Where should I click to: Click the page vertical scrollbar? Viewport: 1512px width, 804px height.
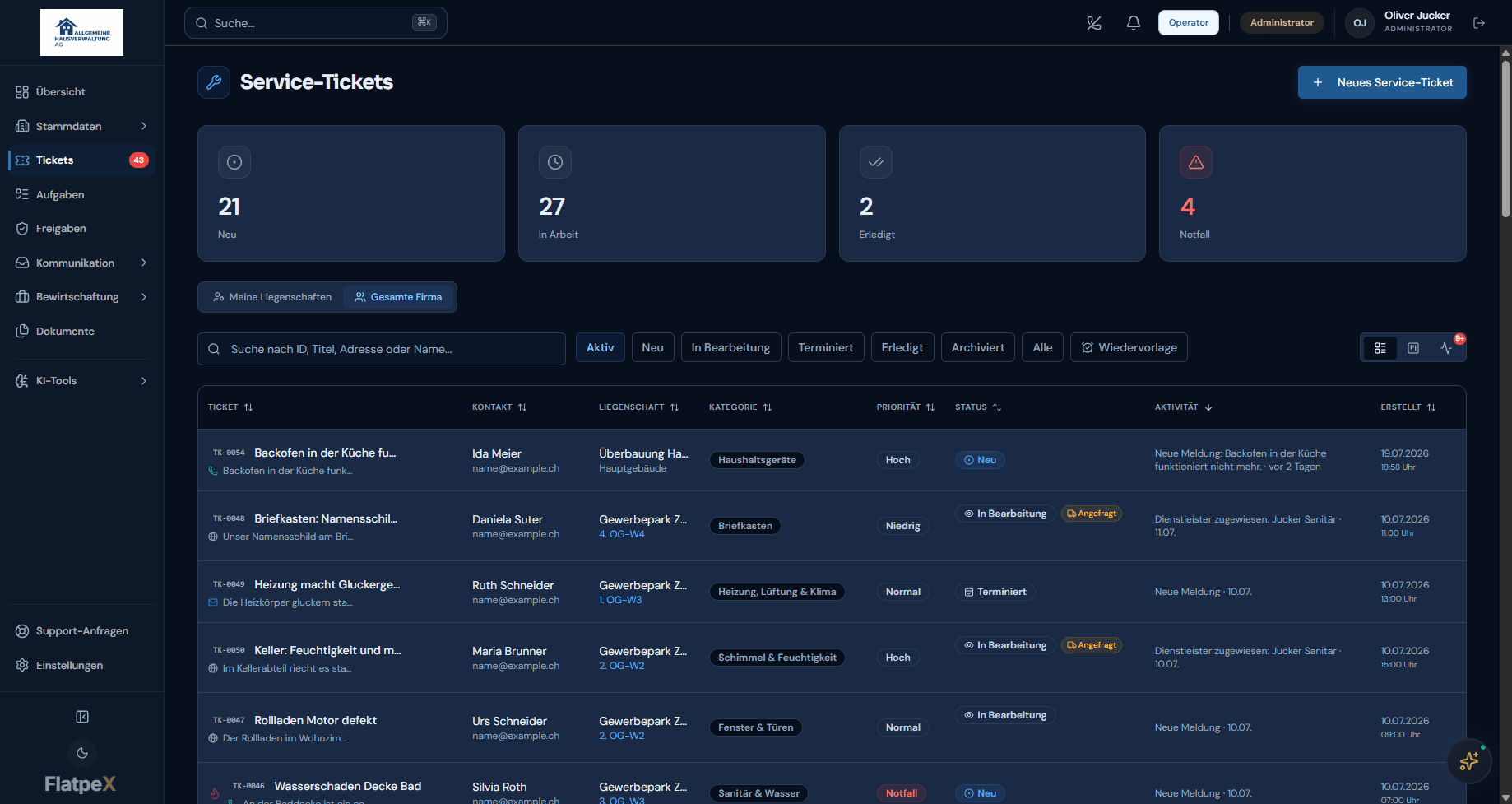1506,140
